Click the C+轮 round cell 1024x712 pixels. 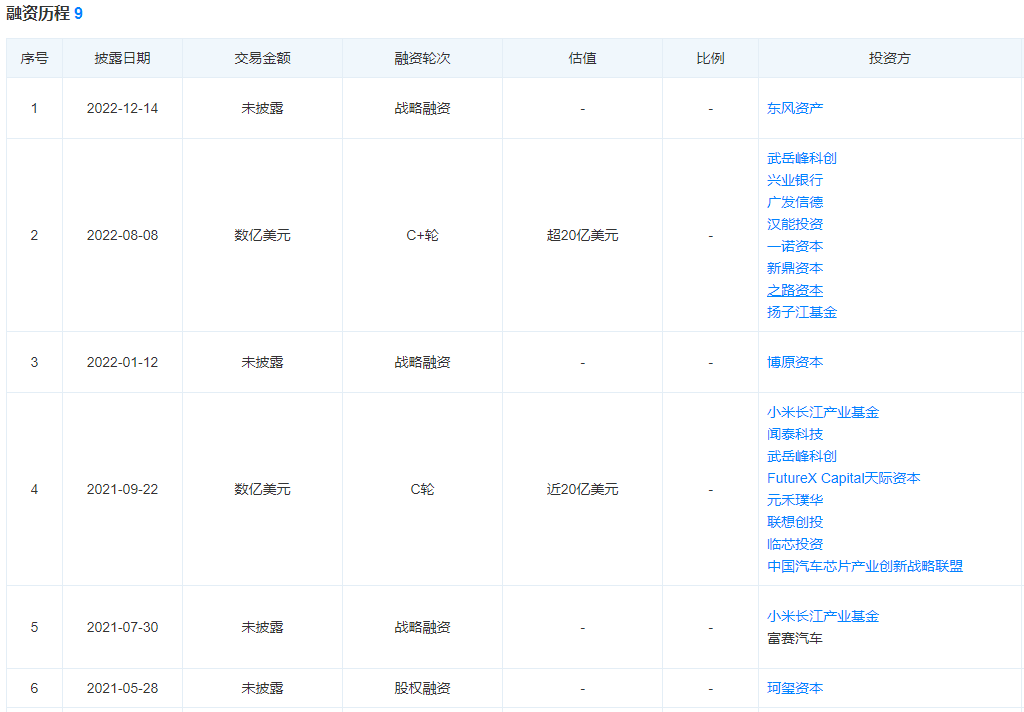tap(423, 235)
